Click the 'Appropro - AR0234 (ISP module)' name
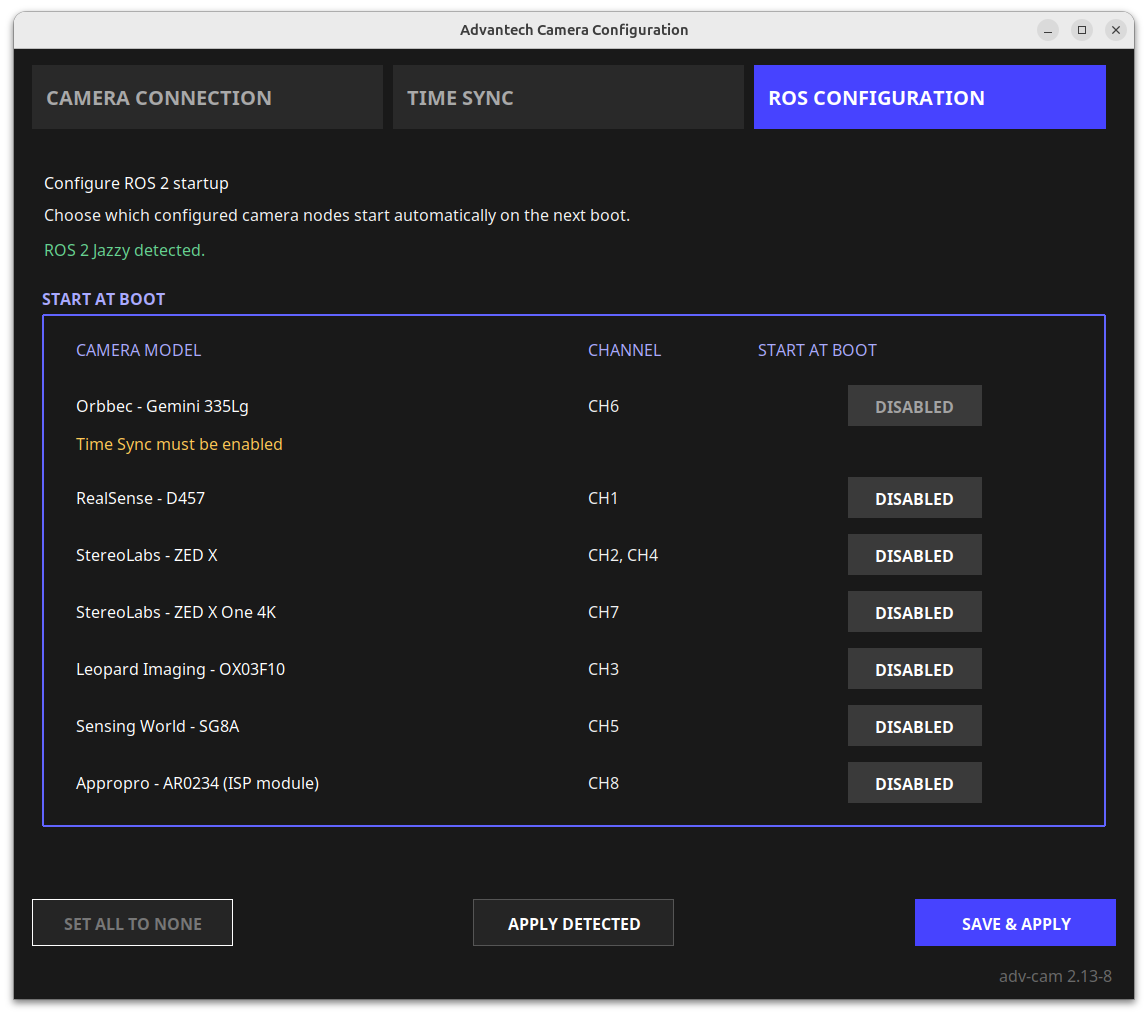 198,784
